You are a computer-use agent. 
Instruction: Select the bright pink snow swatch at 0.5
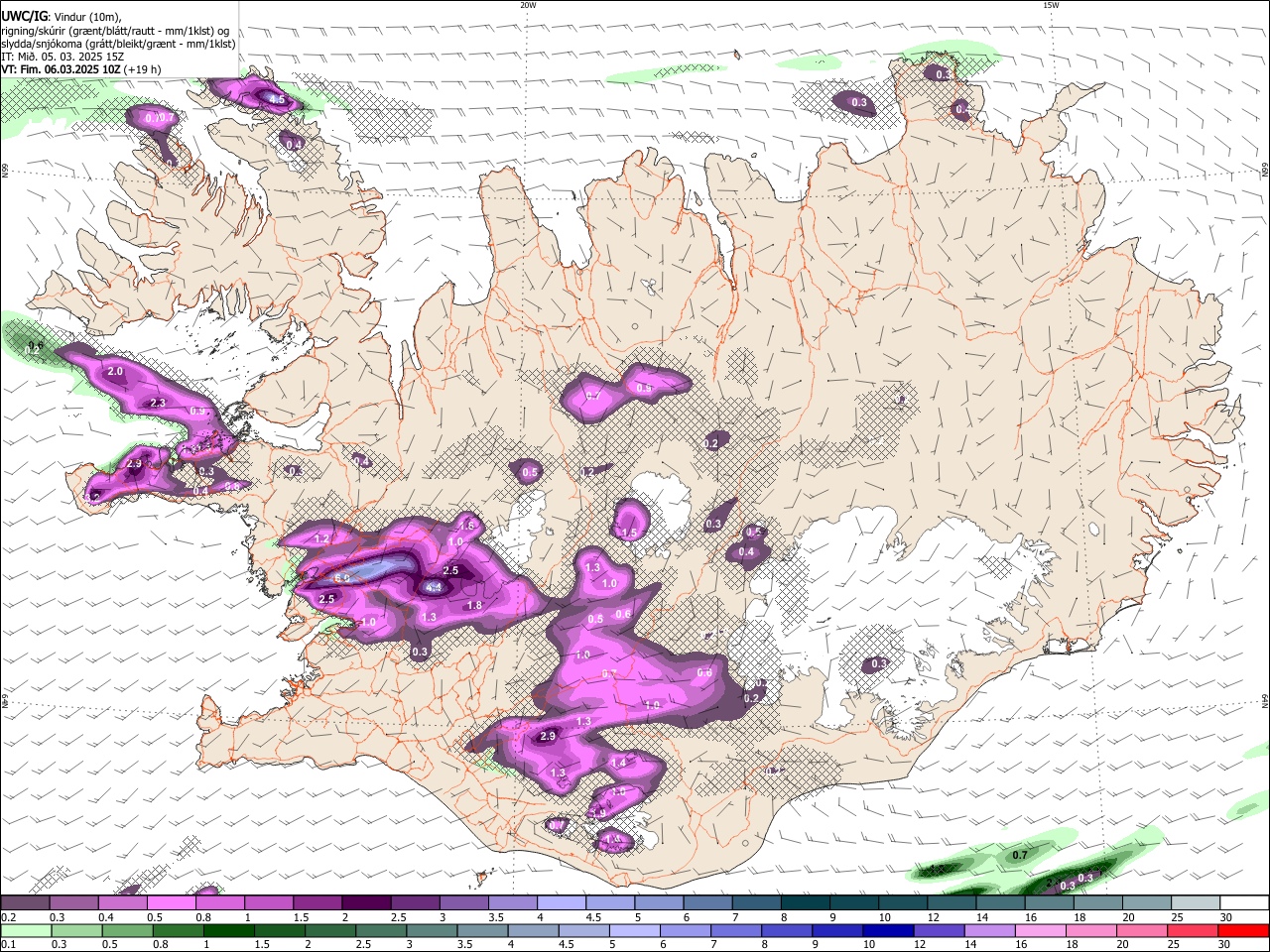171,903
